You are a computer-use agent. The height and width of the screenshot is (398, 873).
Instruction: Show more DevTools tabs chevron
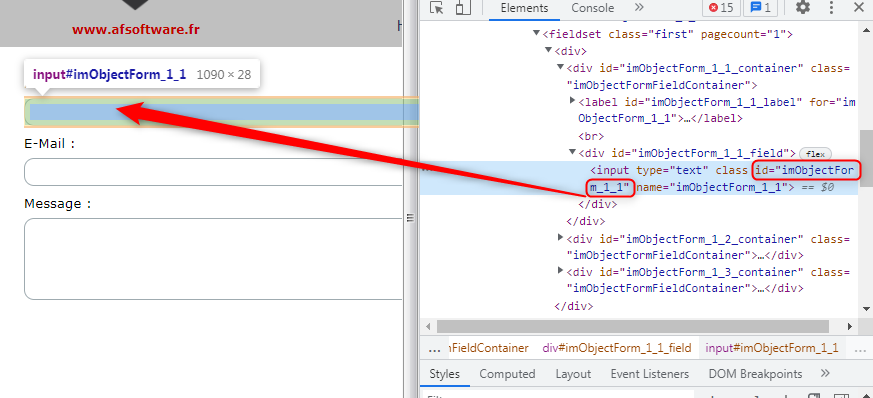[x=639, y=8]
